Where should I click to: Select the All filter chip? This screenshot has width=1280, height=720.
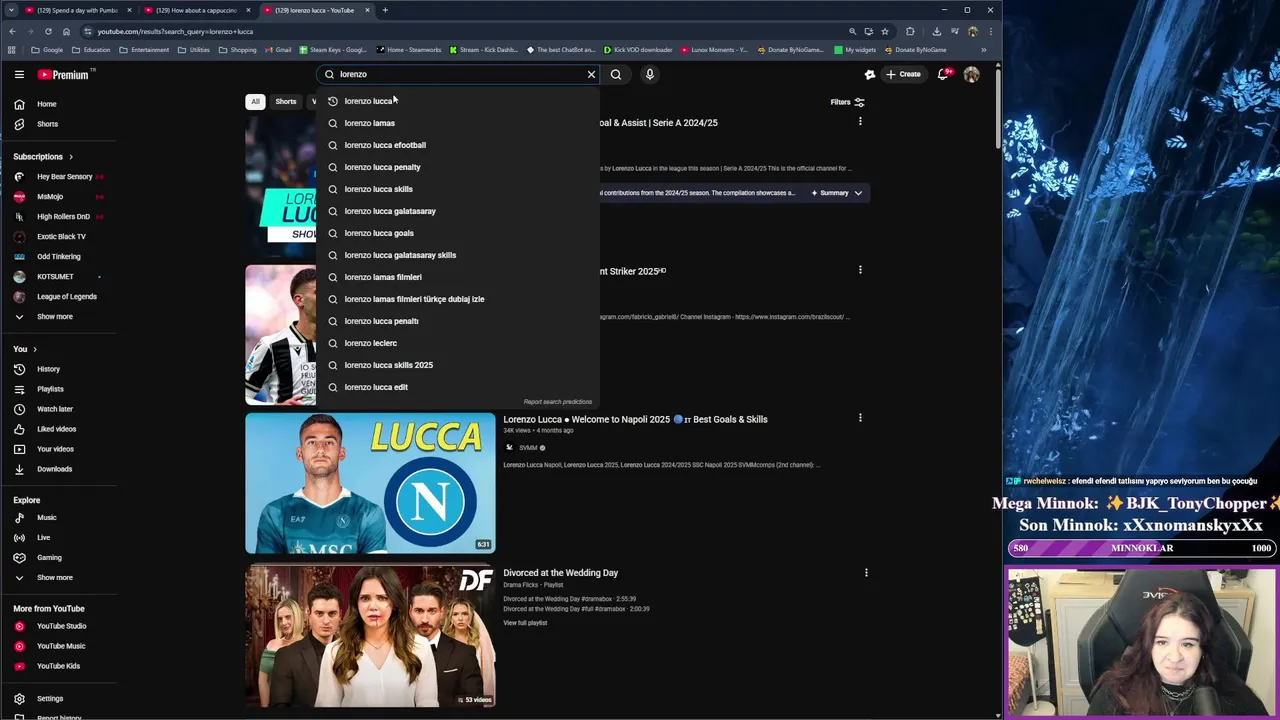pos(255,102)
